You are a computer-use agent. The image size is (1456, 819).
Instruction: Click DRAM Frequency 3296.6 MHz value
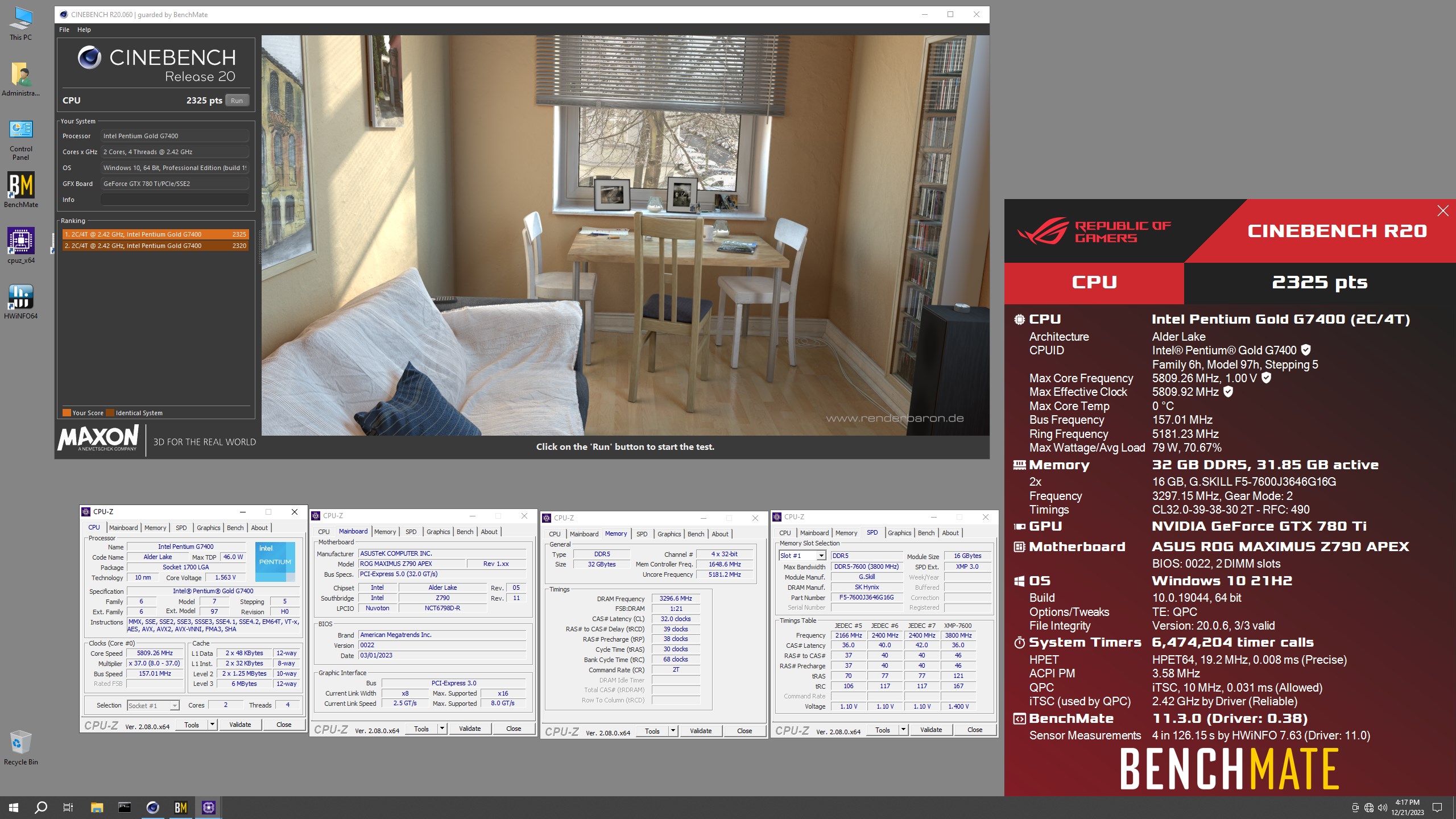click(676, 598)
